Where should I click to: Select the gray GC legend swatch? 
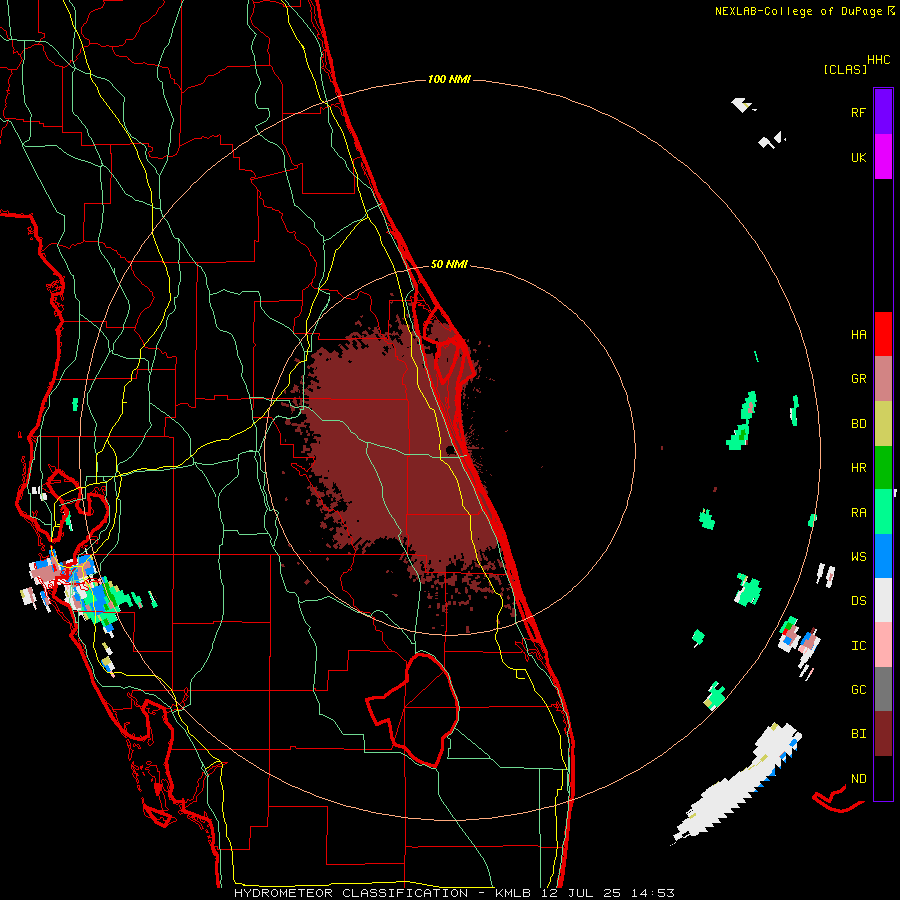point(883,689)
